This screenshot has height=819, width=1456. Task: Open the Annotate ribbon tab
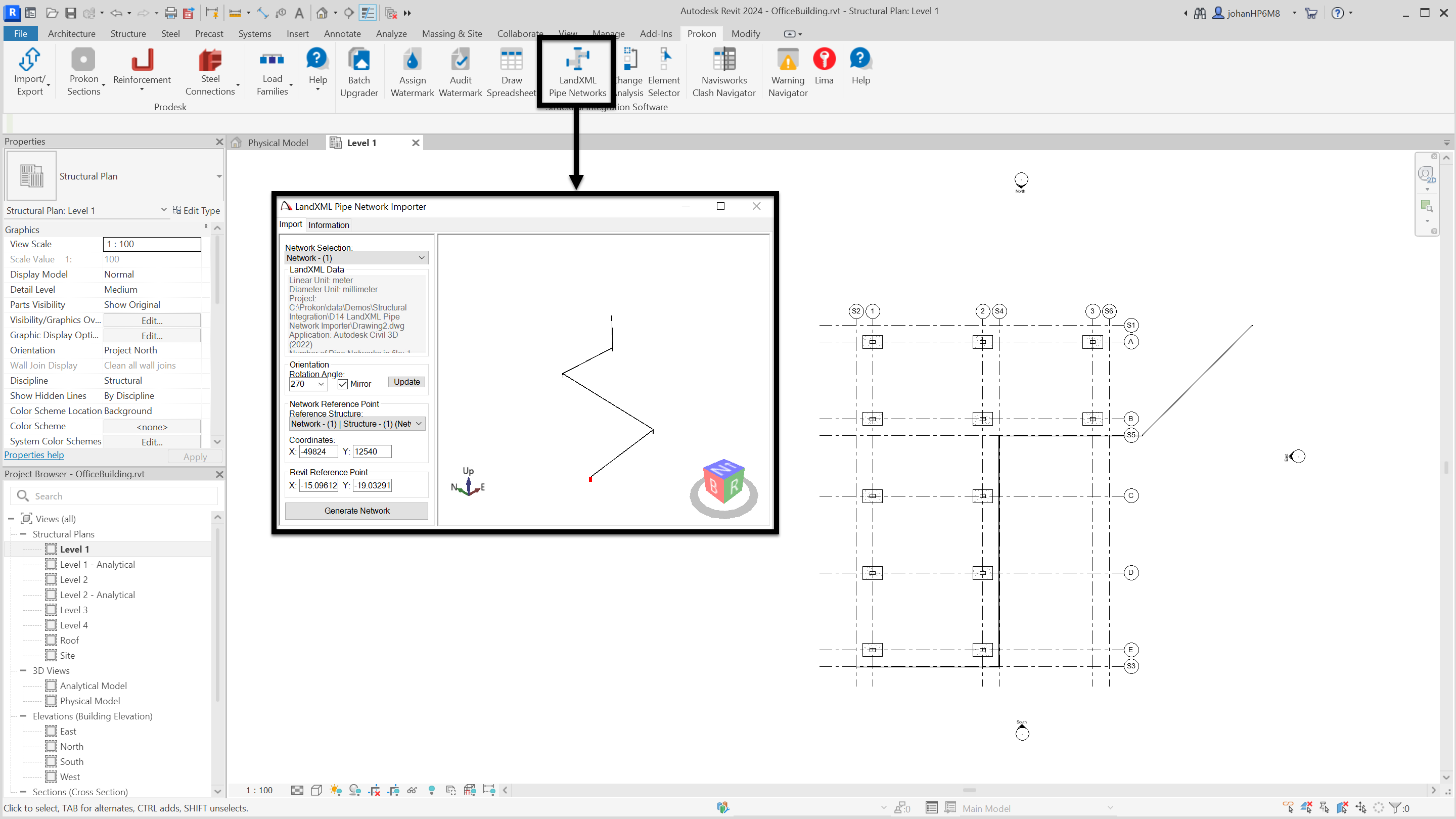pos(342,33)
